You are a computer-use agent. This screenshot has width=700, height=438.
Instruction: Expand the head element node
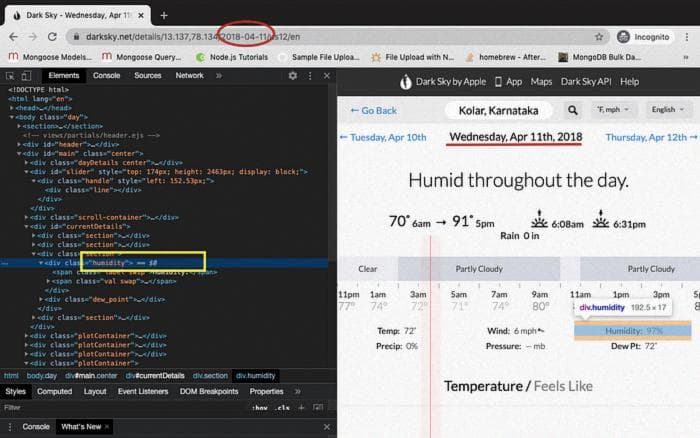click(12, 108)
